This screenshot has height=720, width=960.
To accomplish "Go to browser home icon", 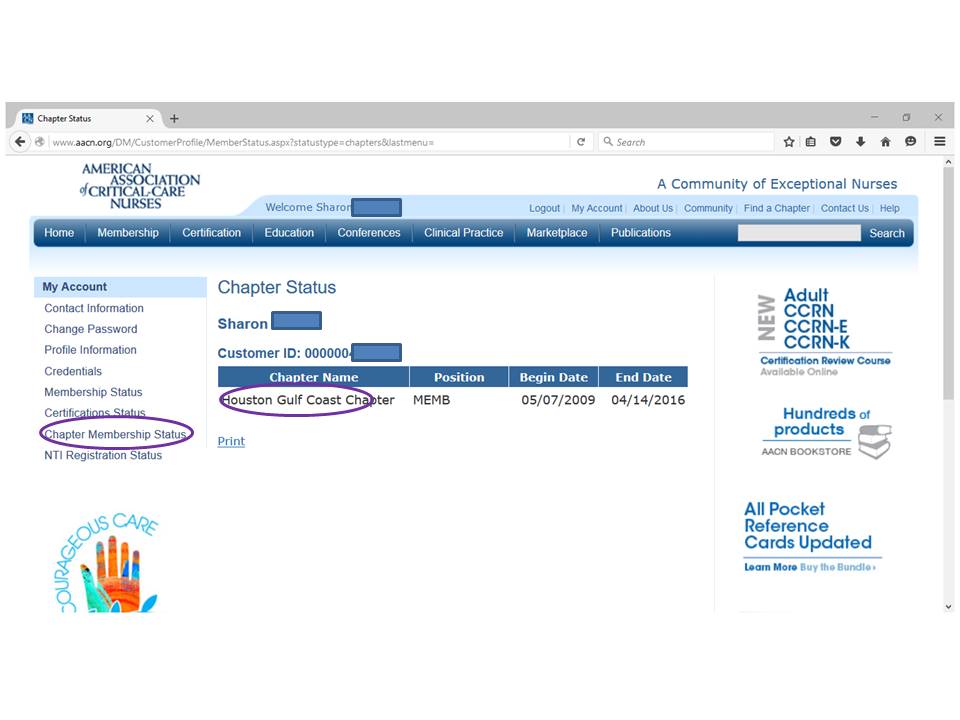I will [885, 142].
